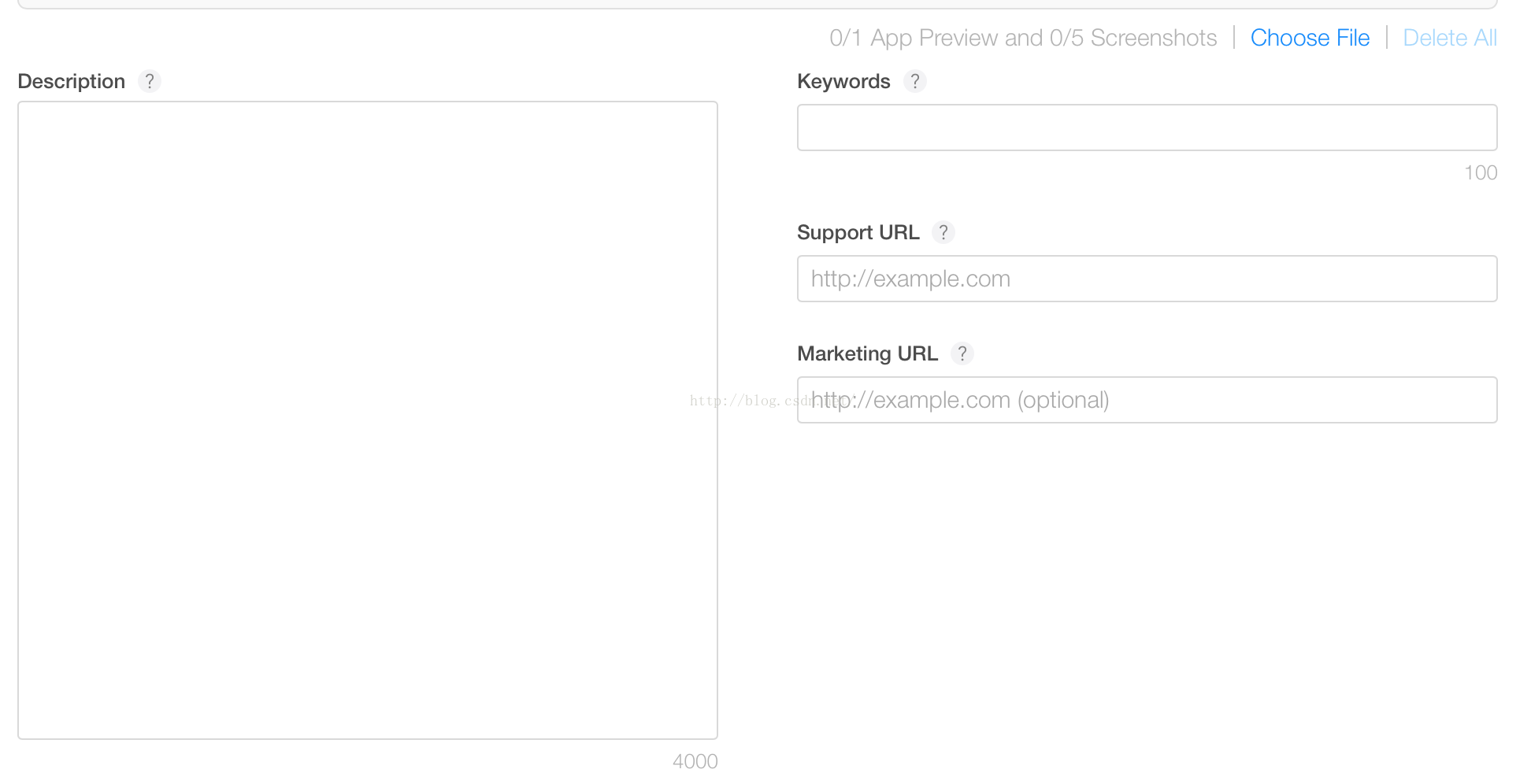Click the Choose File link
The width and height of the screenshot is (1531, 784).
point(1310,38)
